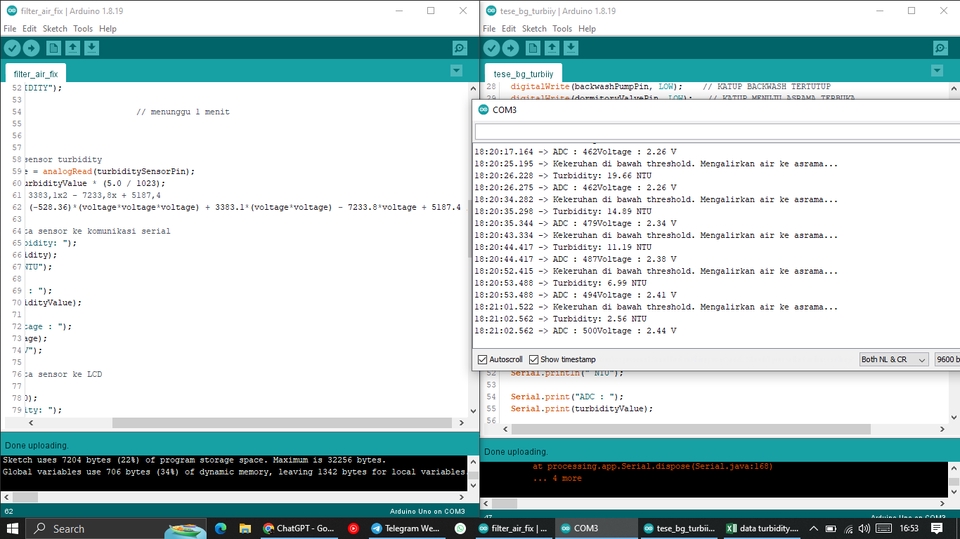This screenshot has height=539, width=960.
Task: Select the tese_bg_turbiiy sketch tab
Action: [523, 74]
